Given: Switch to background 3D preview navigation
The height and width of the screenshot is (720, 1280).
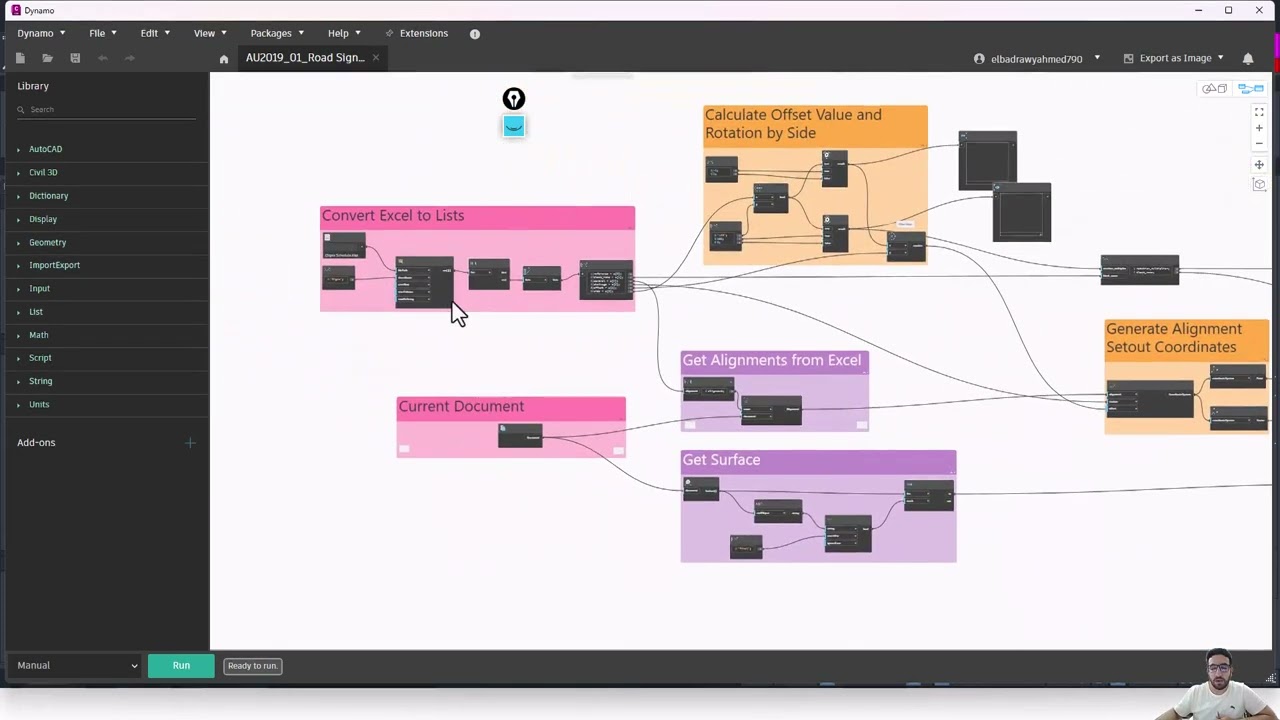Looking at the screenshot, I should pyautogui.click(x=1214, y=89).
